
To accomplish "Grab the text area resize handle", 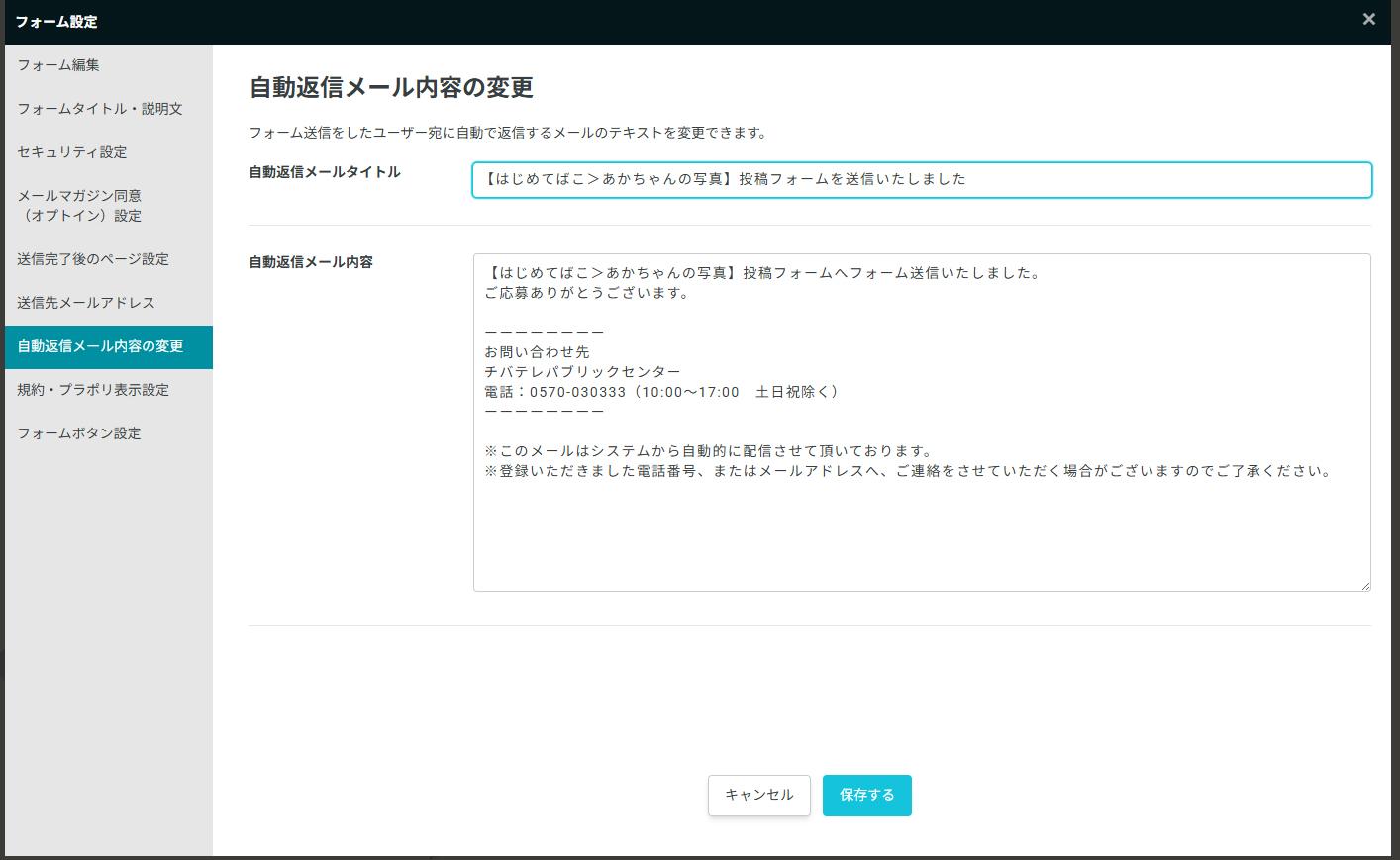I will point(1365,586).
